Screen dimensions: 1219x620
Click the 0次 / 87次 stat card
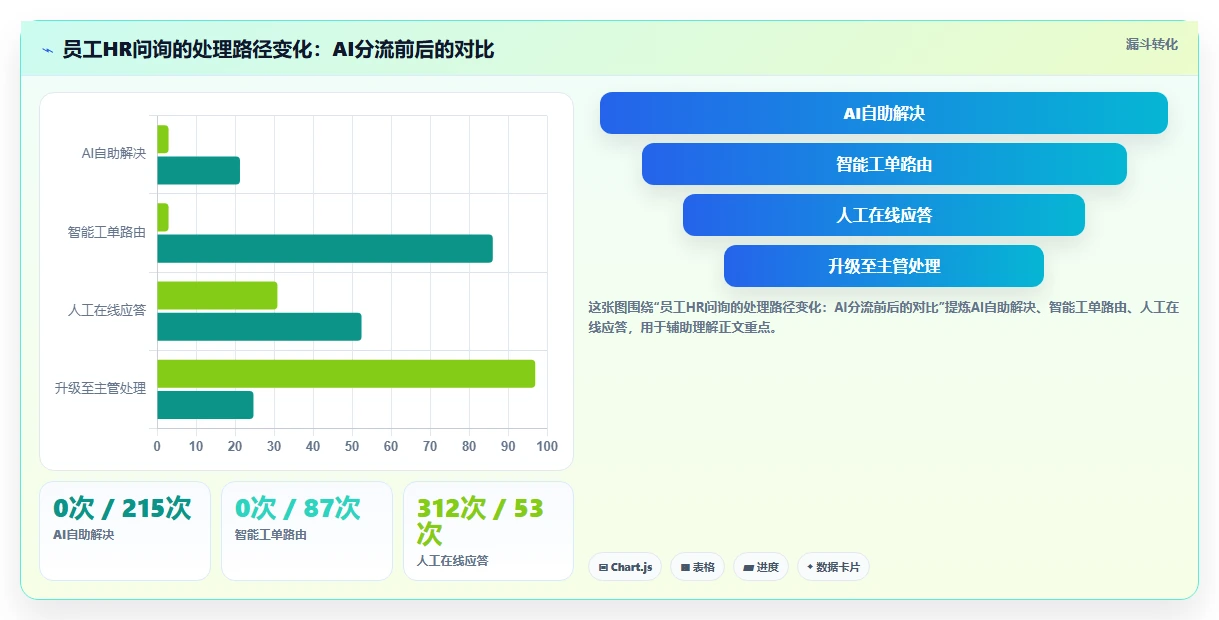point(307,531)
